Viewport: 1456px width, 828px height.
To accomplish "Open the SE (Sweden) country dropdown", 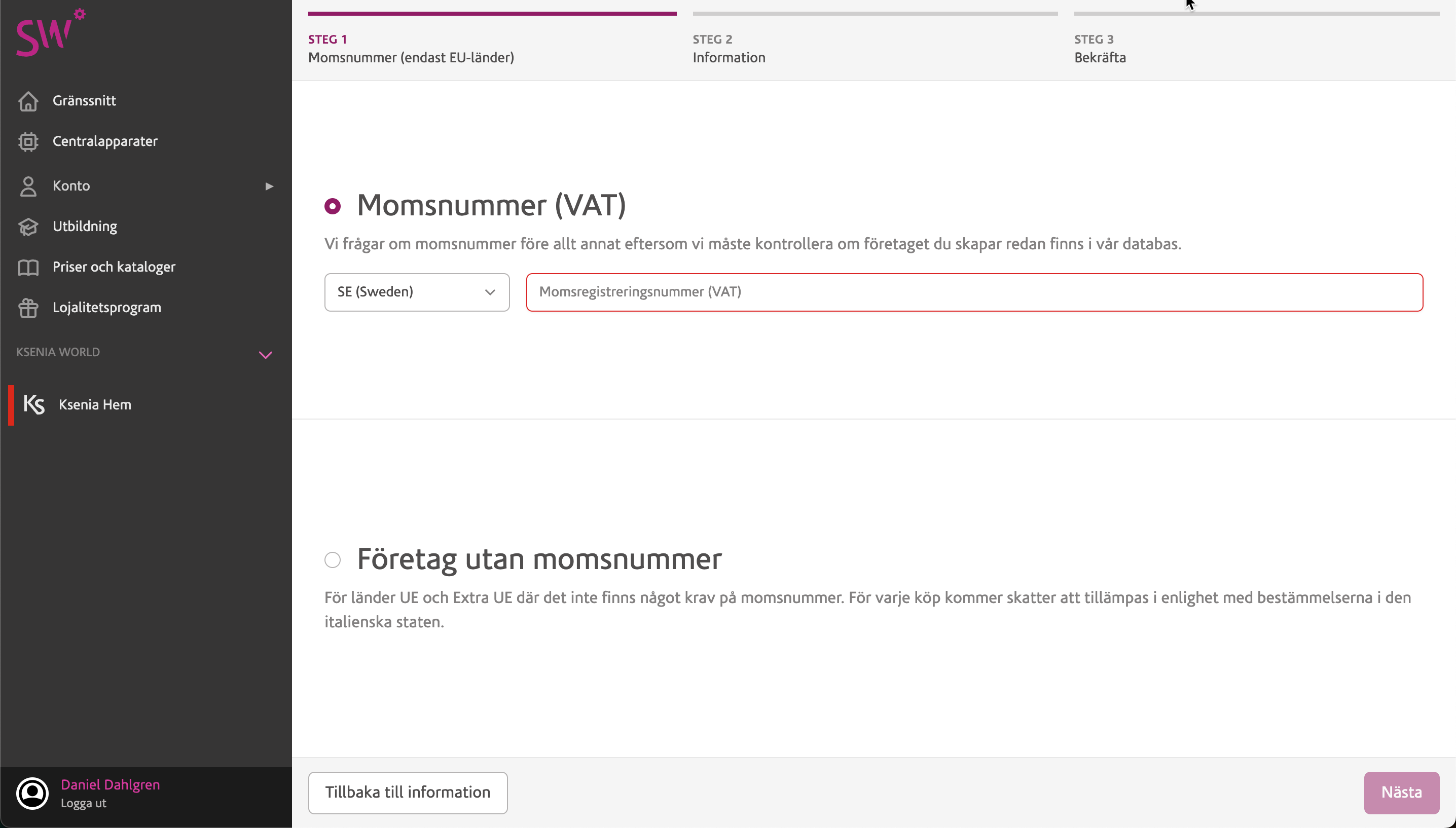I will (417, 292).
